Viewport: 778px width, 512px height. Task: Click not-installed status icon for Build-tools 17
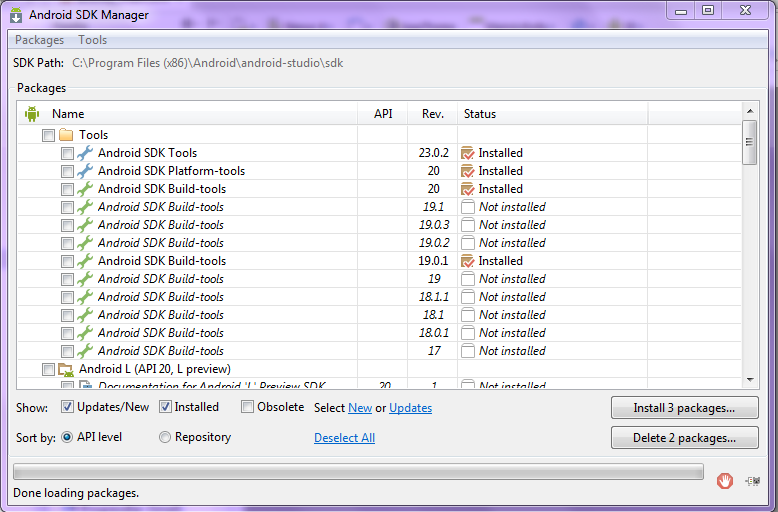[467, 351]
